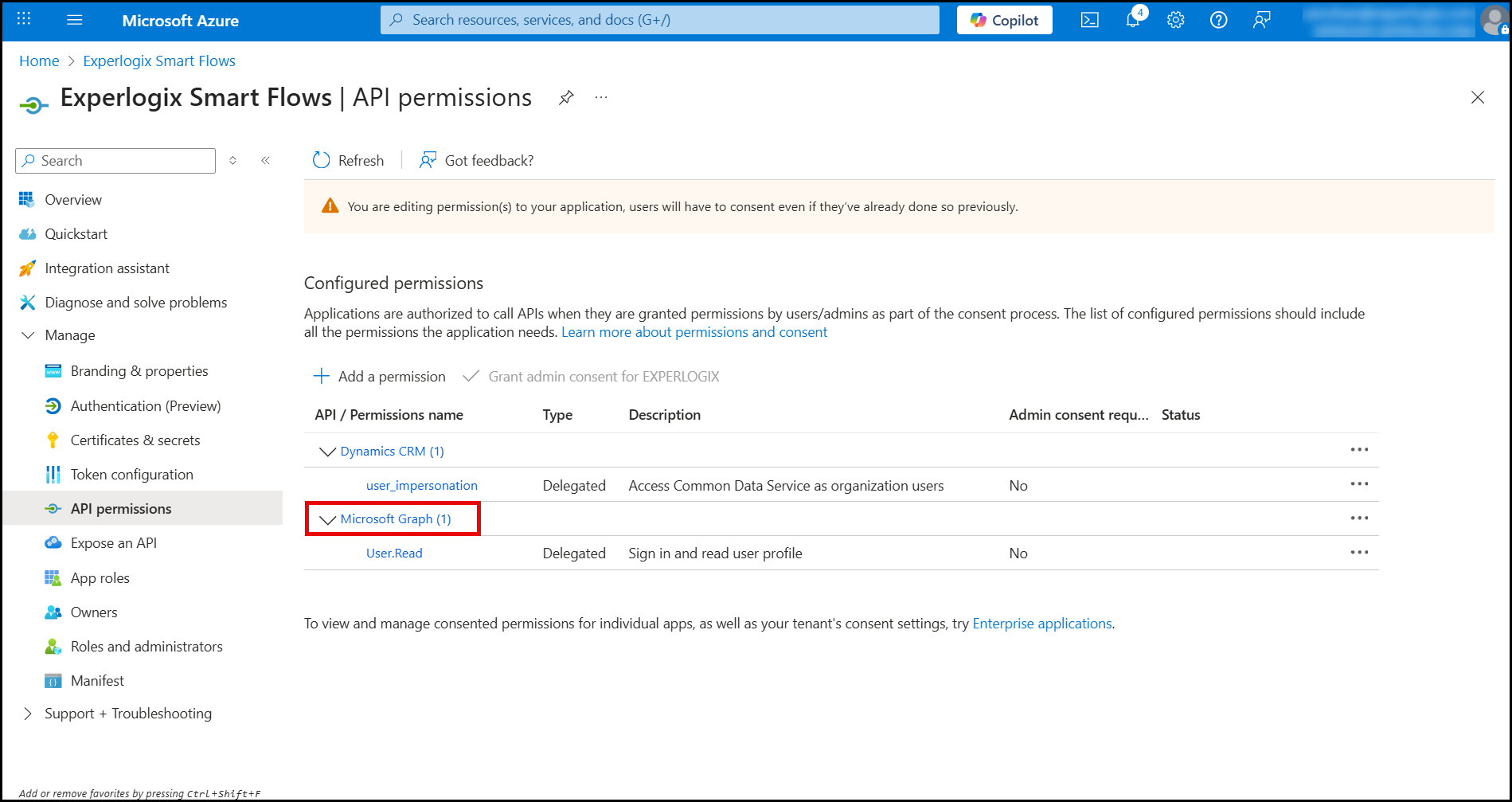Image resolution: width=1512 pixels, height=802 pixels.
Task: Click Grant admin consent for EXPERLOGIX
Action: tap(591, 377)
